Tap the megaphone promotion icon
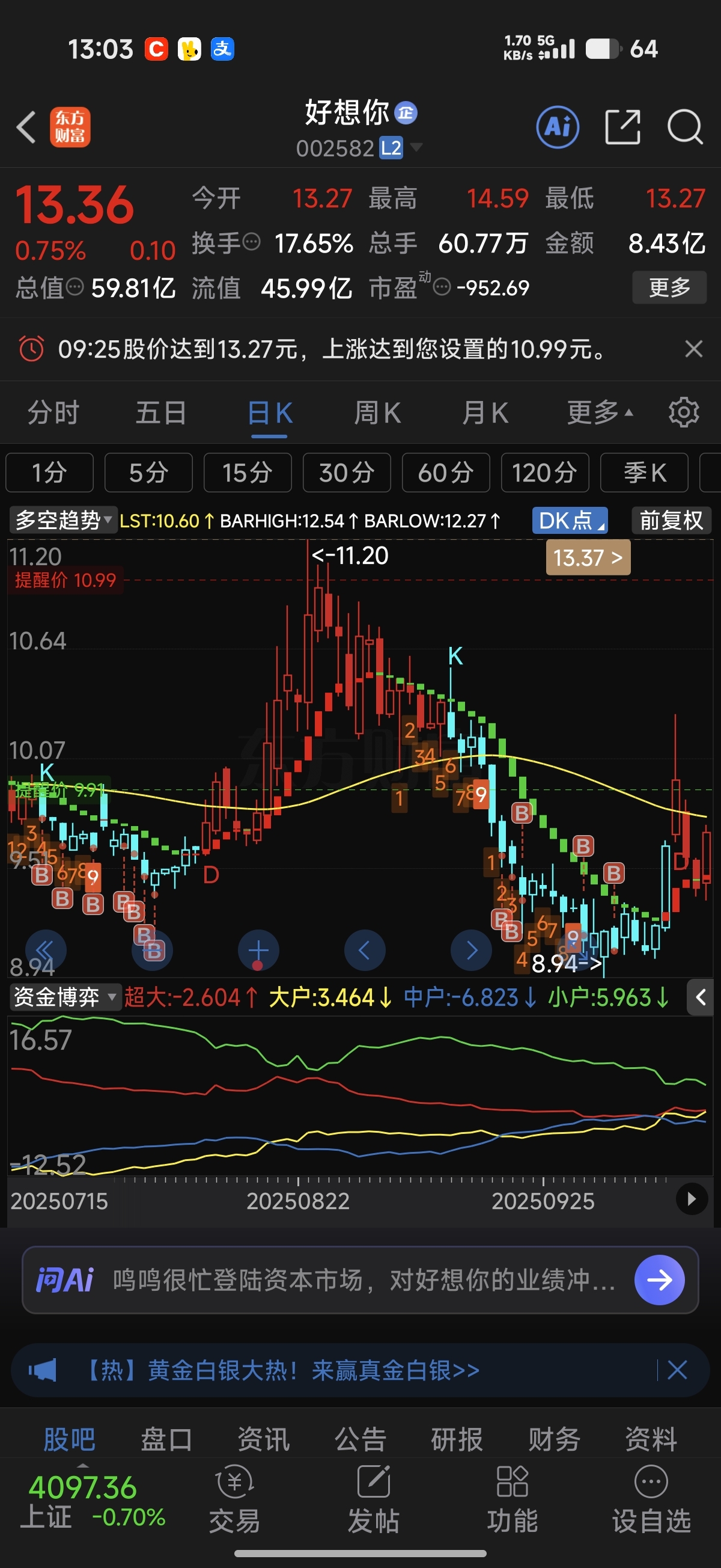Image resolution: width=721 pixels, height=1568 pixels. pyautogui.click(x=43, y=1370)
